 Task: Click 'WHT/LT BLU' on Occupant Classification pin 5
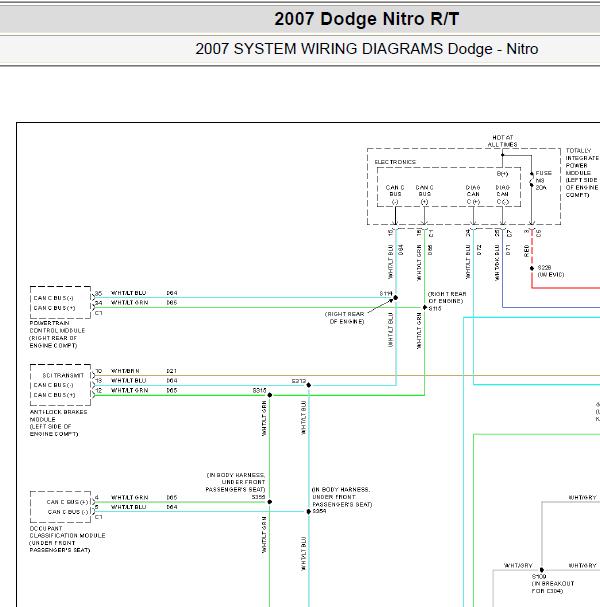coord(129,507)
